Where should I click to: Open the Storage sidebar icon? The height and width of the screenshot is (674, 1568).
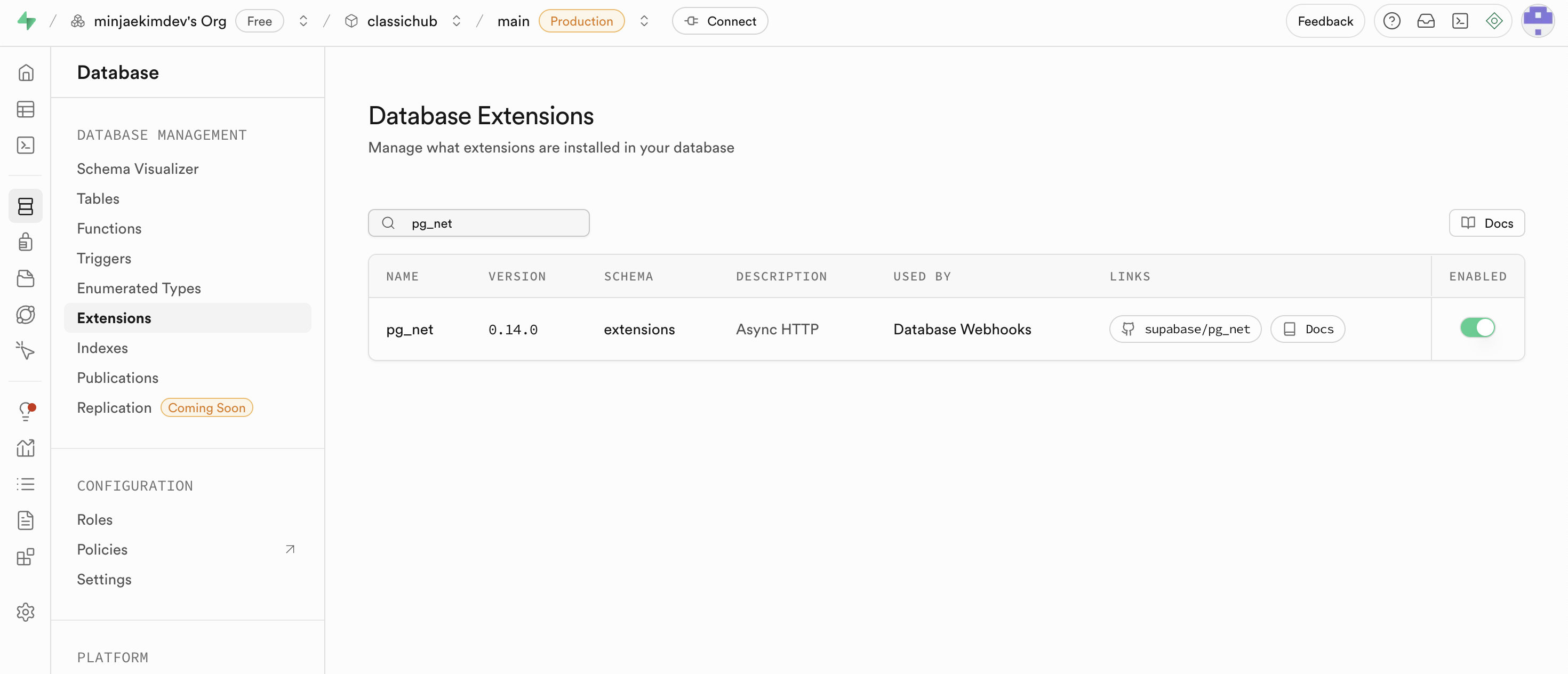coord(26,278)
